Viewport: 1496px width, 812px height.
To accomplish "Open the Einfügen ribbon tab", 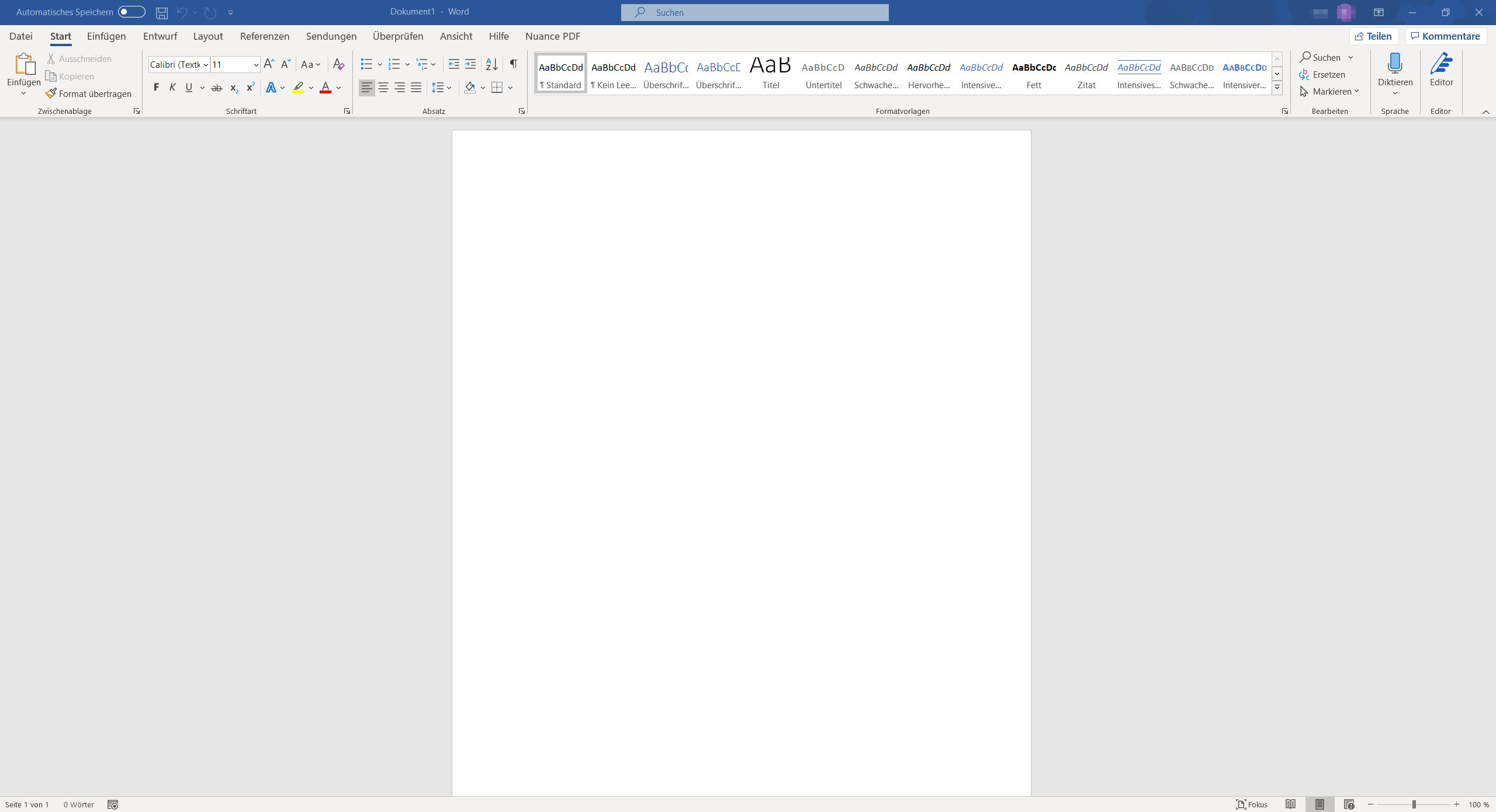I will point(106,36).
